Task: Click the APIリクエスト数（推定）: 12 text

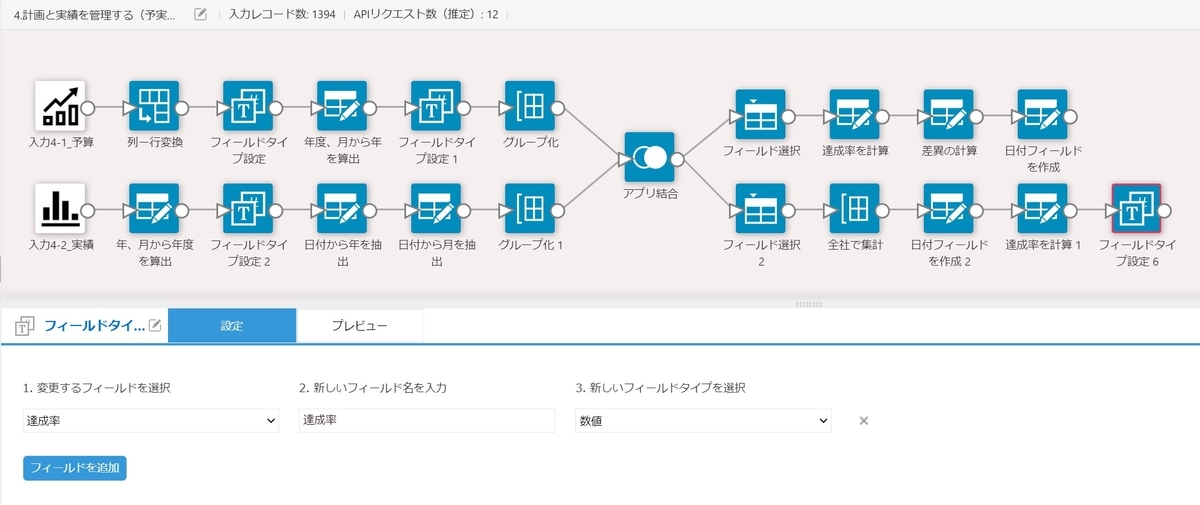Action: click(x=426, y=15)
